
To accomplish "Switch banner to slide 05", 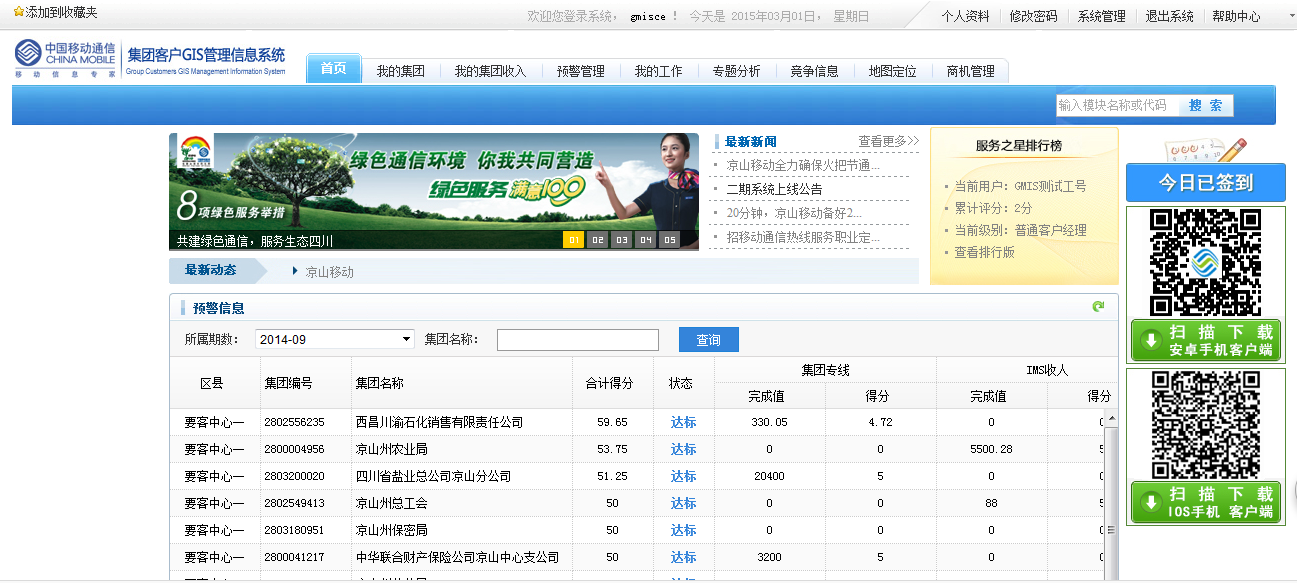I will pos(669,240).
